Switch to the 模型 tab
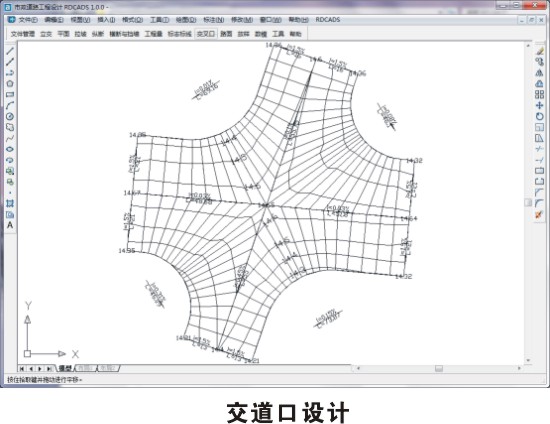Viewport: 550px width, 424px height. [65, 368]
